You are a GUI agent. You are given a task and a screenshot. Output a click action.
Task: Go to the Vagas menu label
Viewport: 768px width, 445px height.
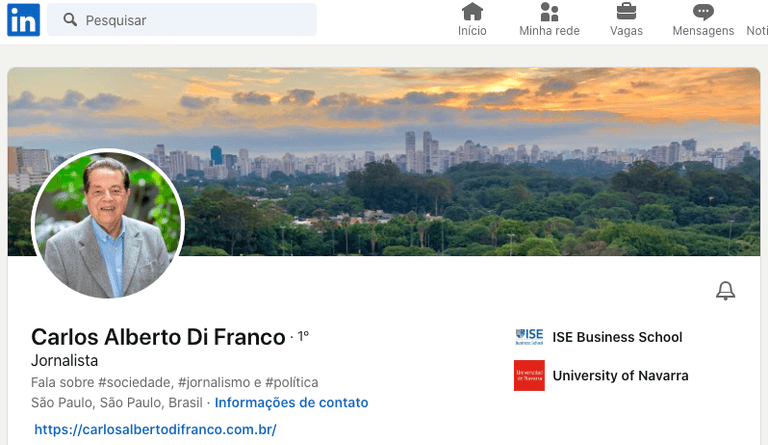[x=626, y=31]
